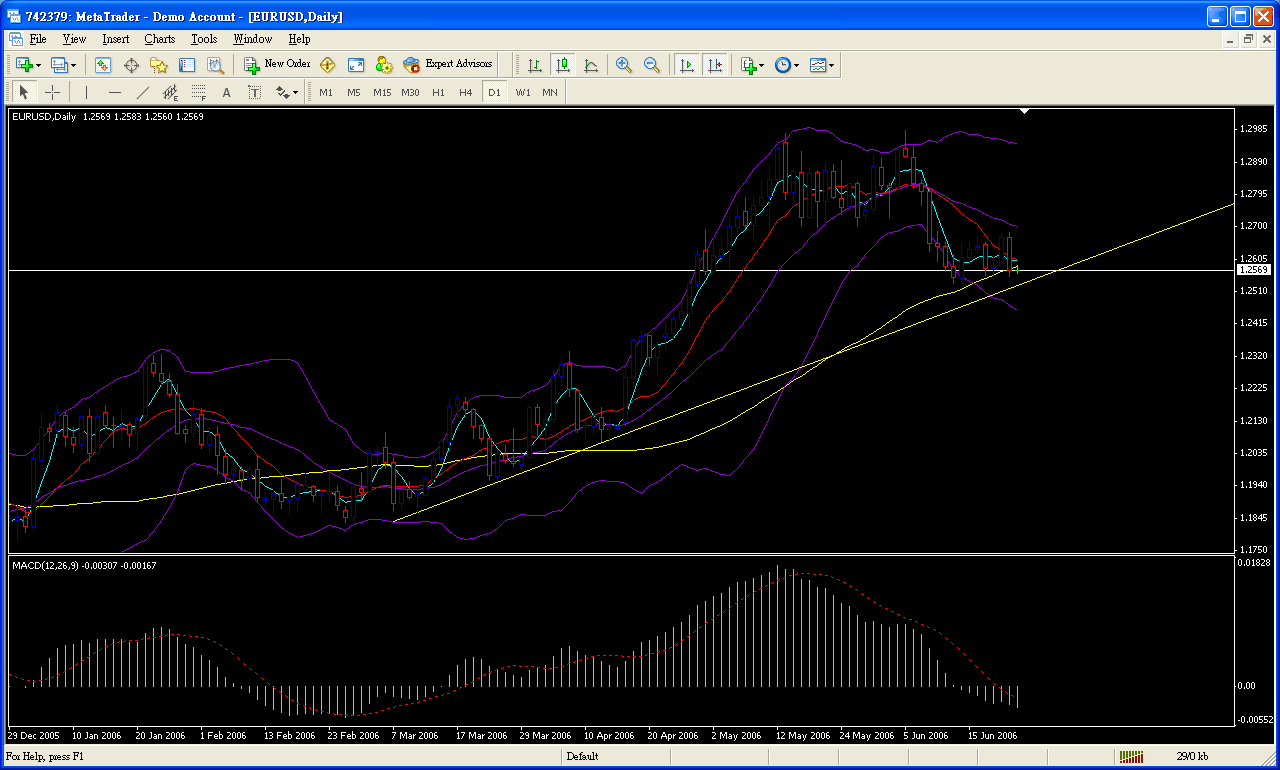Select the Trendline drawing tool

pos(143,92)
